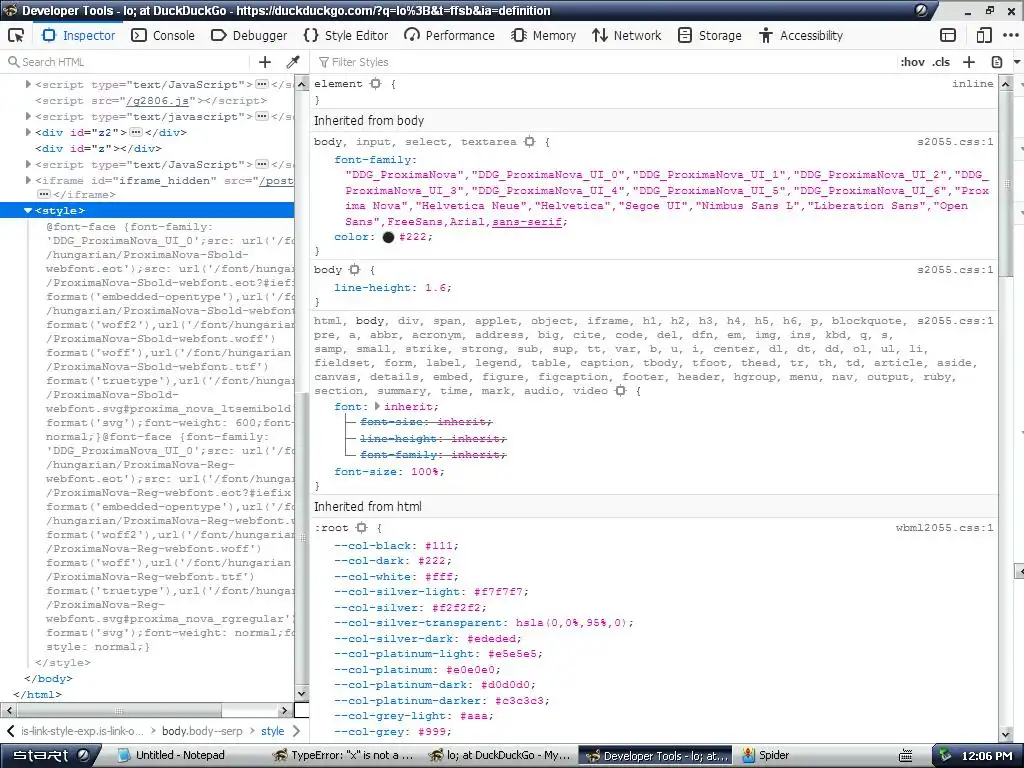Open the Storage tab
The width and height of the screenshot is (1024, 768).
point(710,35)
